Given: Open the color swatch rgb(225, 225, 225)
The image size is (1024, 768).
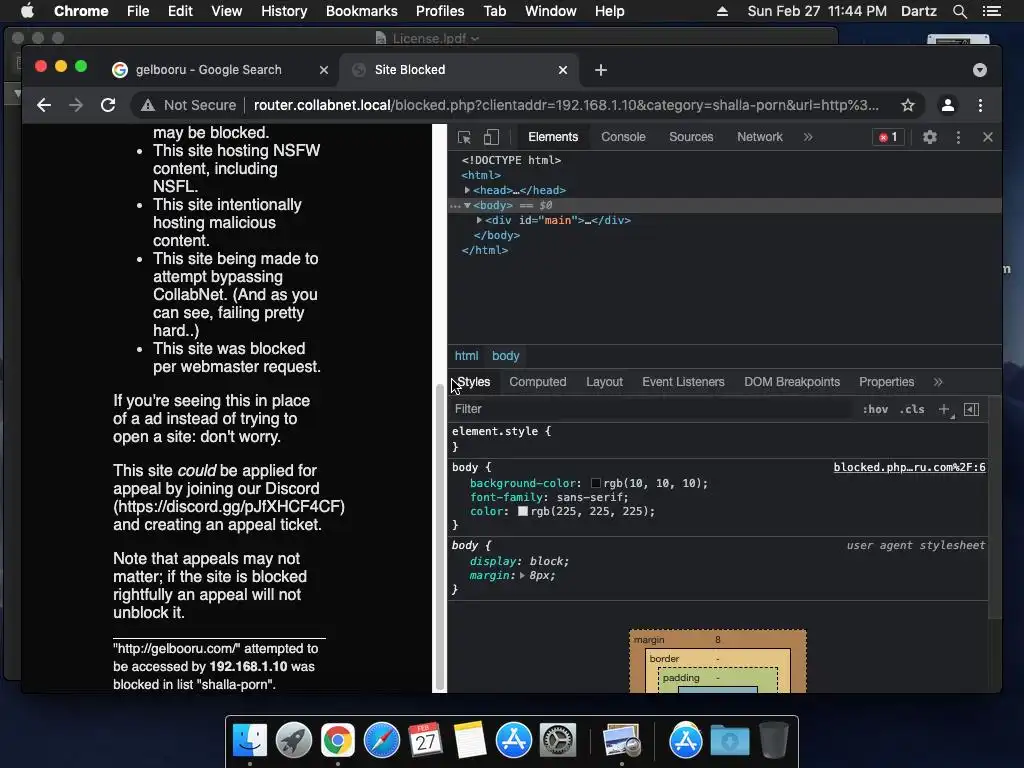Looking at the screenshot, I should [x=522, y=511].
